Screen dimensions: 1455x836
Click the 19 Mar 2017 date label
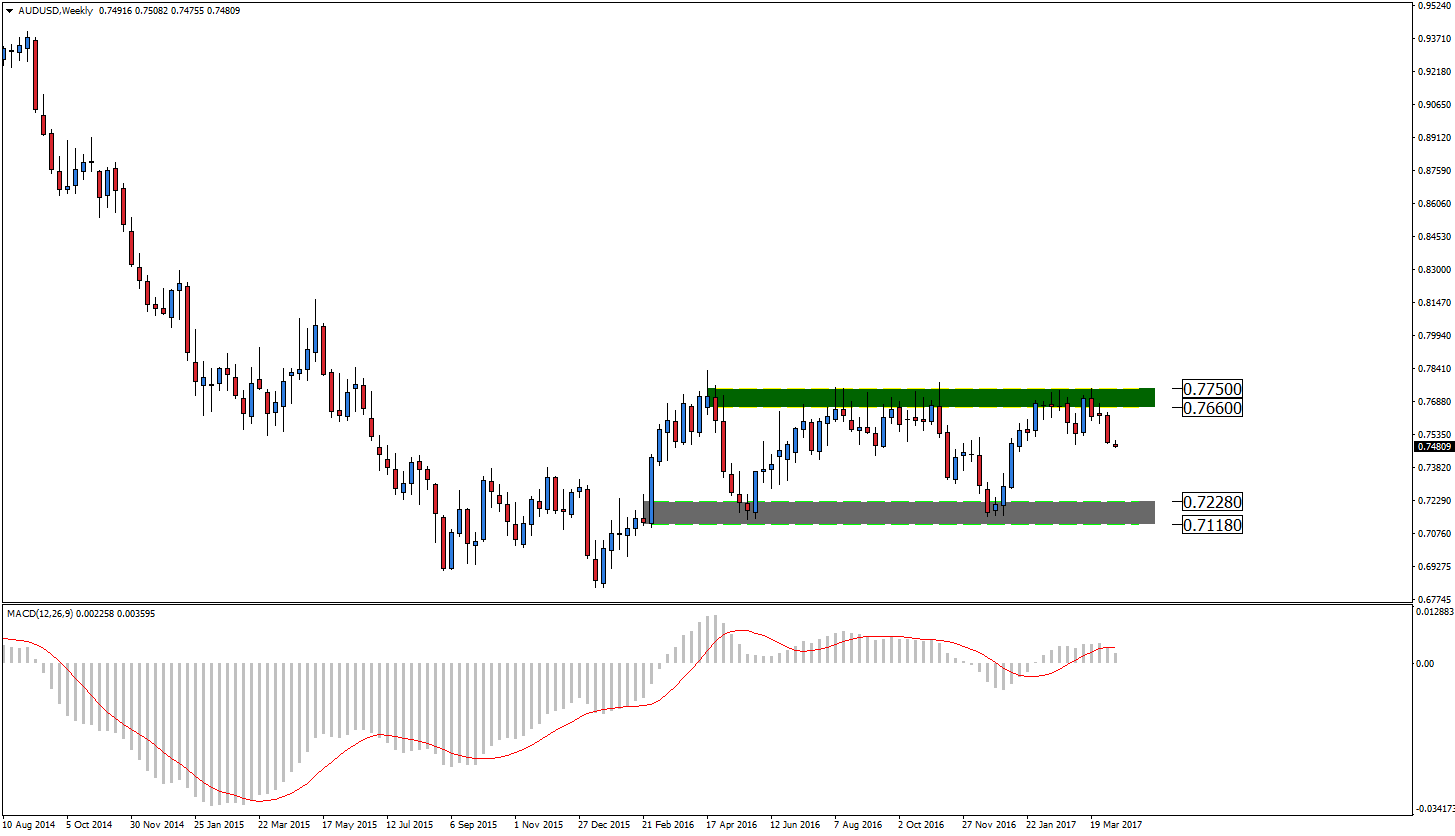click(1115, 826)
